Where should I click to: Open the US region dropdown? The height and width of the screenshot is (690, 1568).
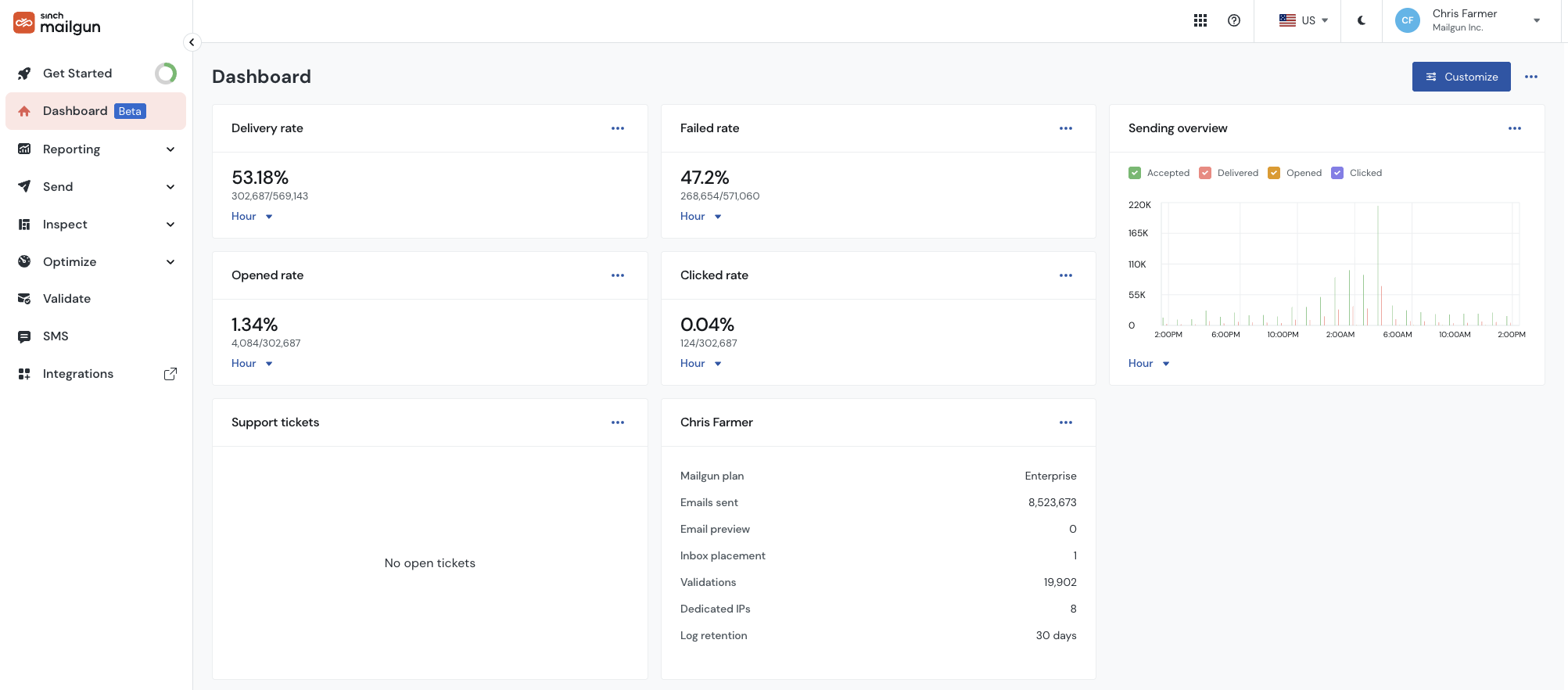point(1304,20)
